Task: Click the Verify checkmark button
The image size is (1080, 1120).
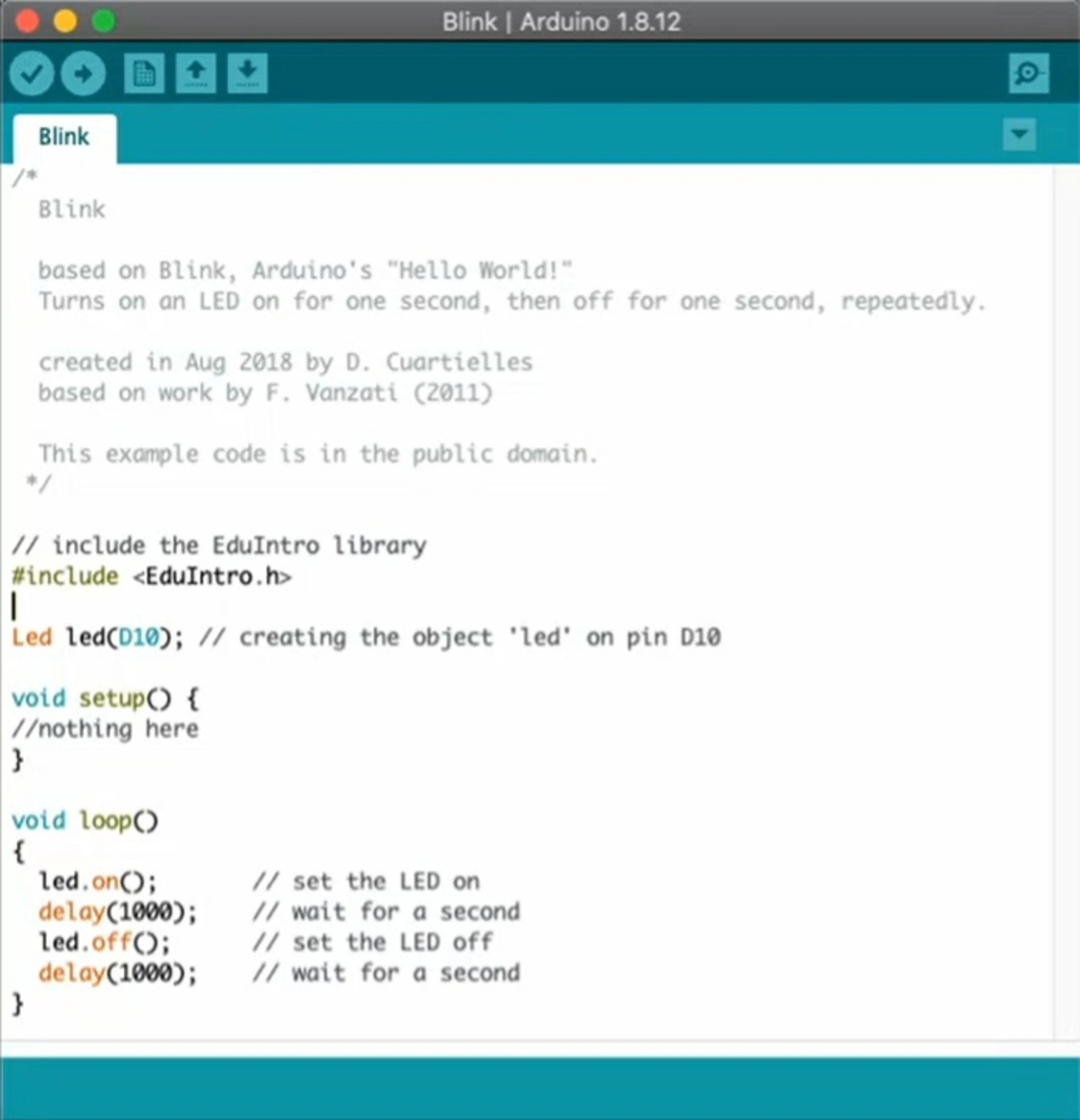Action: (x=31, y=74)
